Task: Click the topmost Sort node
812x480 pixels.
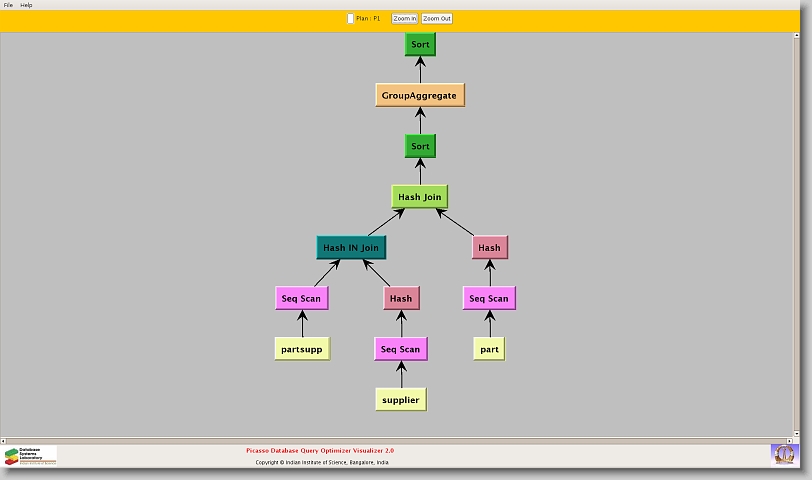Action: click(x=420, y=45)
